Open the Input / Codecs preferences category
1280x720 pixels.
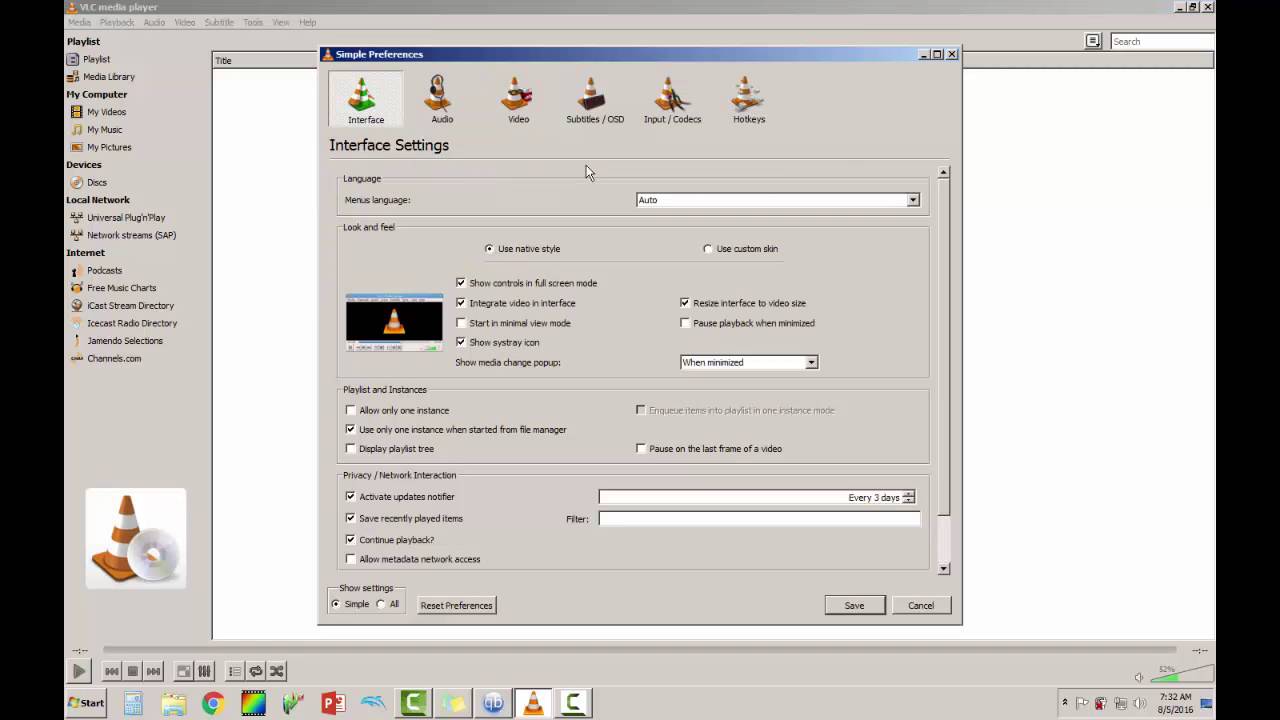point(672,99)
